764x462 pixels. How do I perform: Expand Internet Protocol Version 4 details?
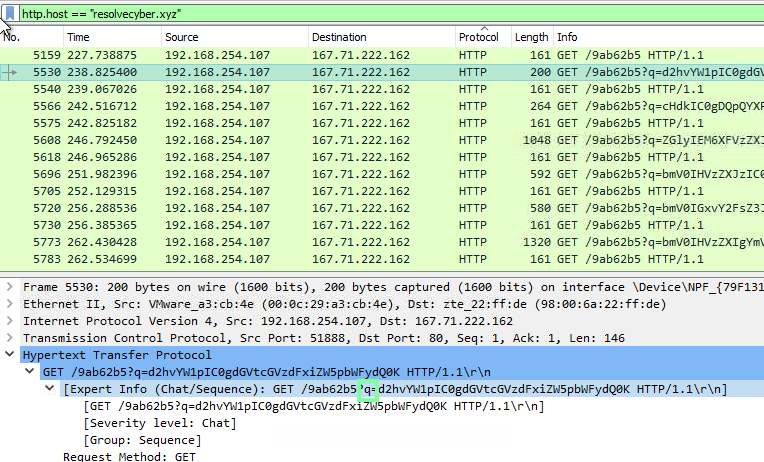[10, 321]
